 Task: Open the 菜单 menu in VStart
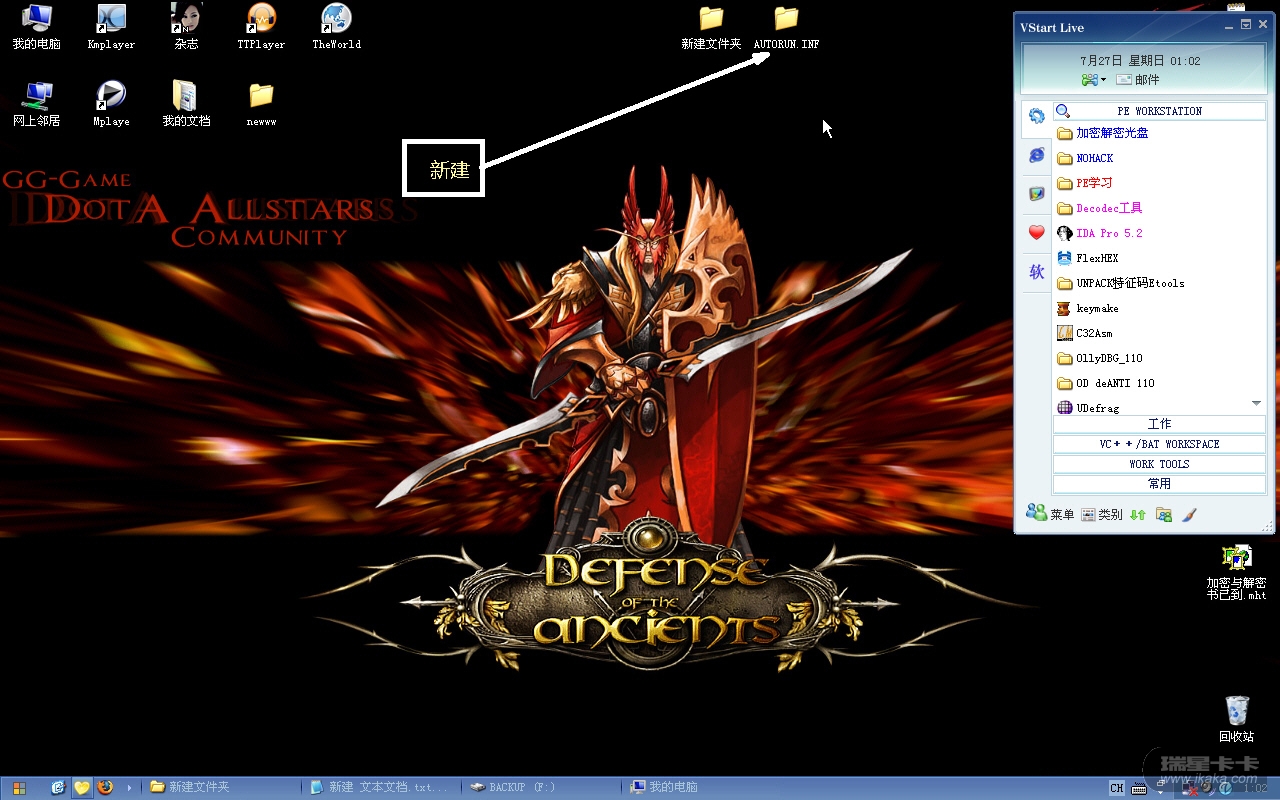click(x=1050, y=514)
